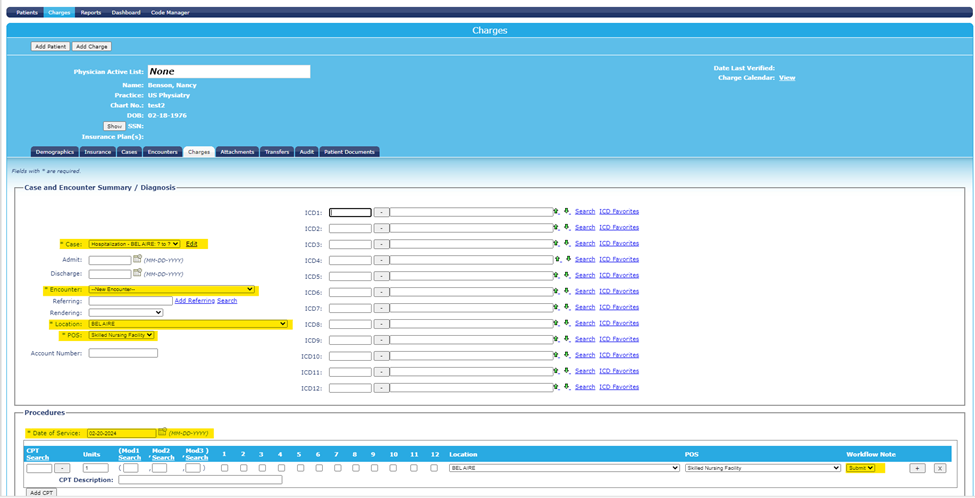The height and width of the screenshot is (498, 975).
Task: Click the ICD4 move-down arrow icon
Action: (x=566, y=259)
